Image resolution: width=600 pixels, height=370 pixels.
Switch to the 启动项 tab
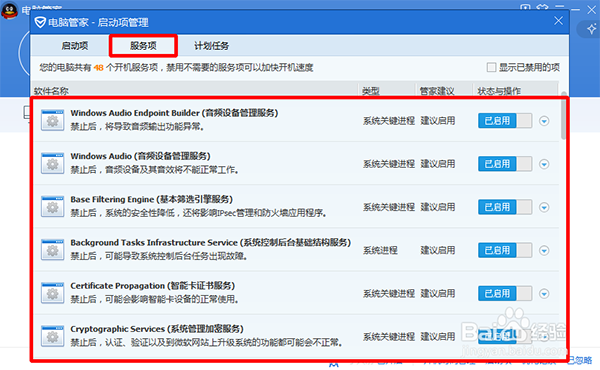[x=75, y=46]
